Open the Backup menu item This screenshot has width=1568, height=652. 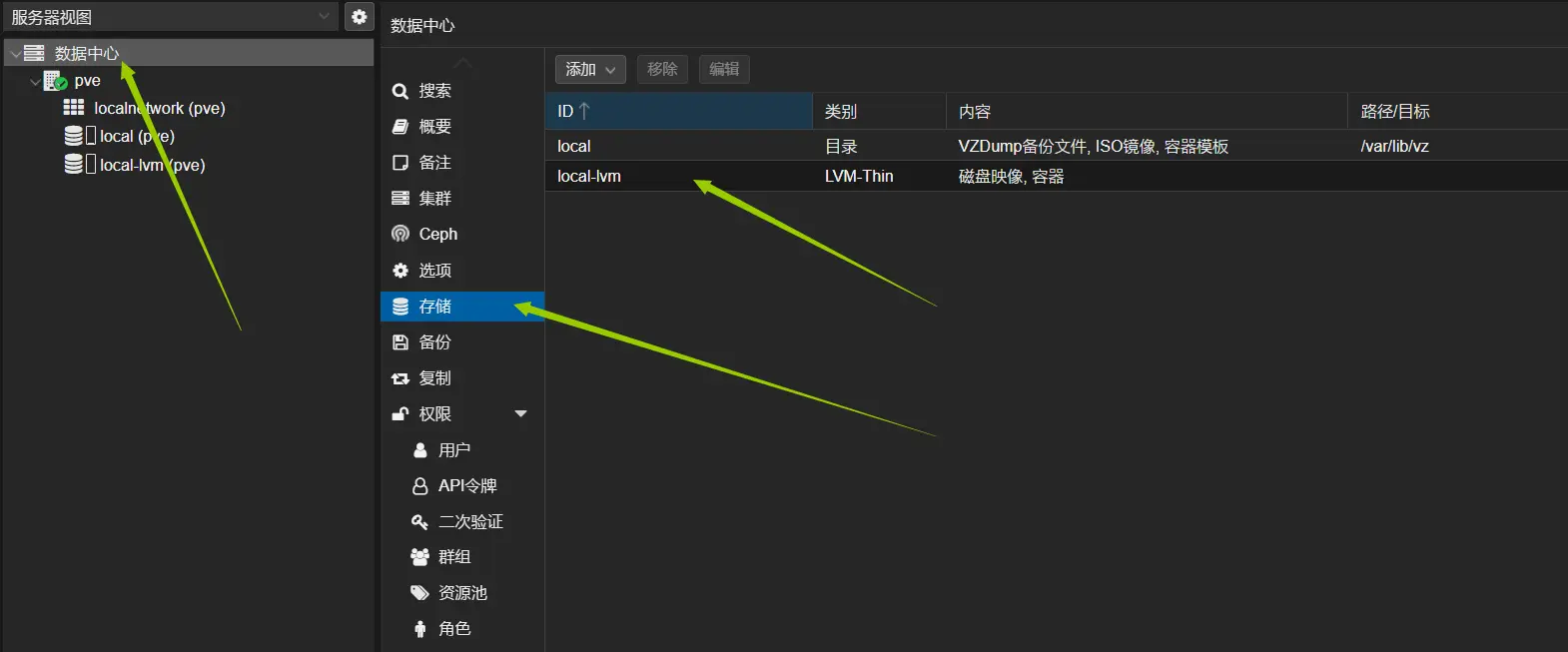[x=434, y=342]
